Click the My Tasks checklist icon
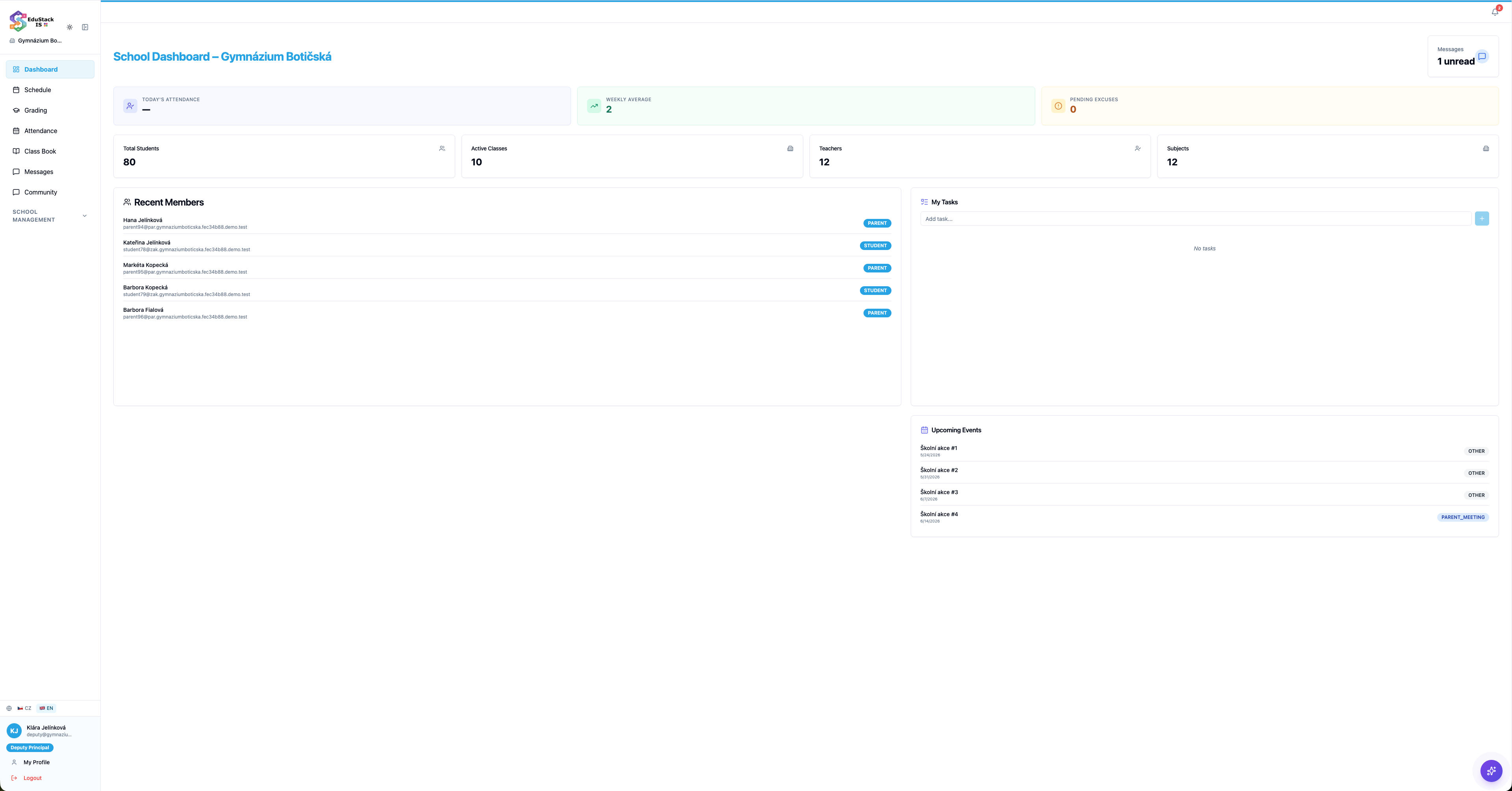 click(x=925, y=202)
